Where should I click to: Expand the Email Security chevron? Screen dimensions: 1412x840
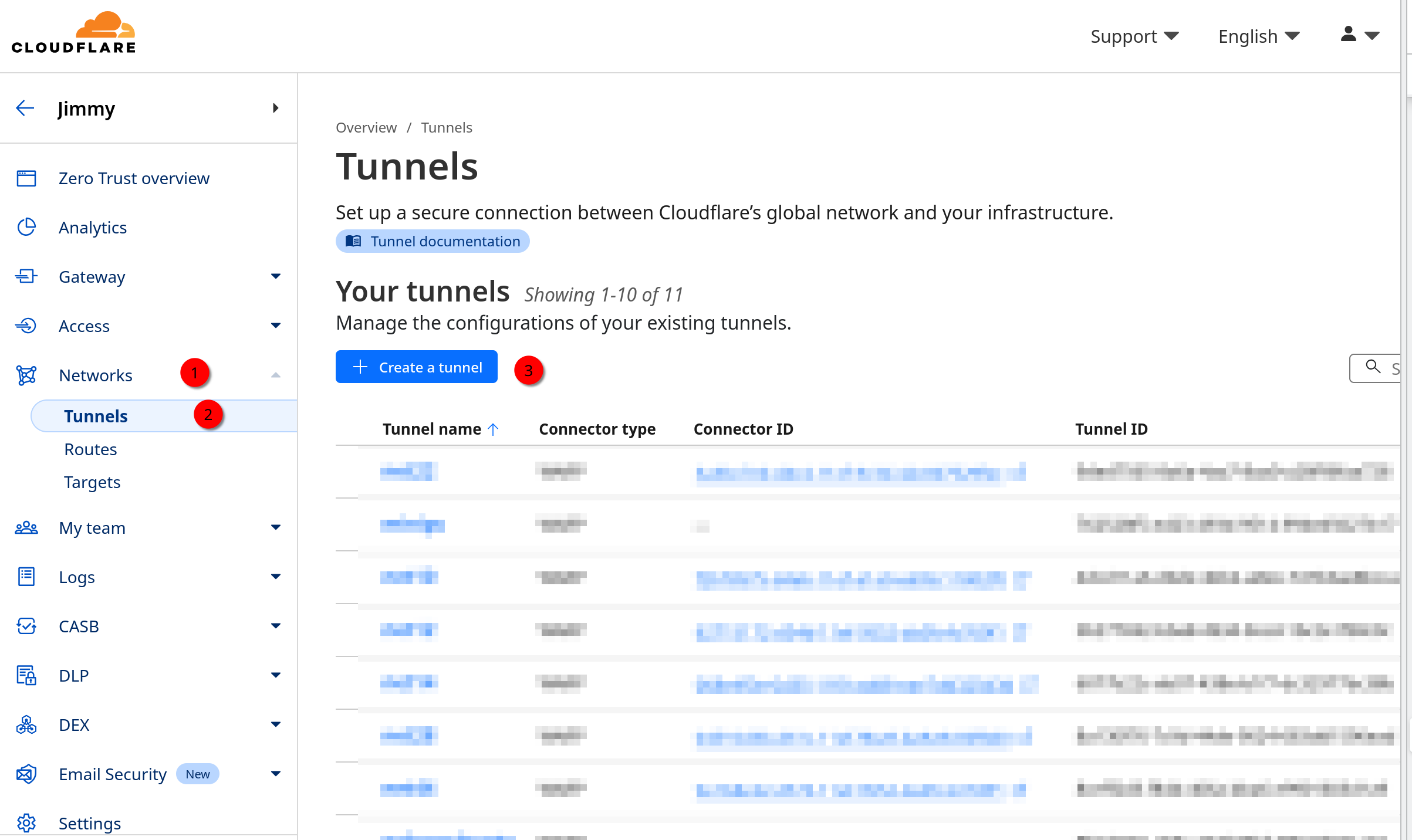point(276,774)
